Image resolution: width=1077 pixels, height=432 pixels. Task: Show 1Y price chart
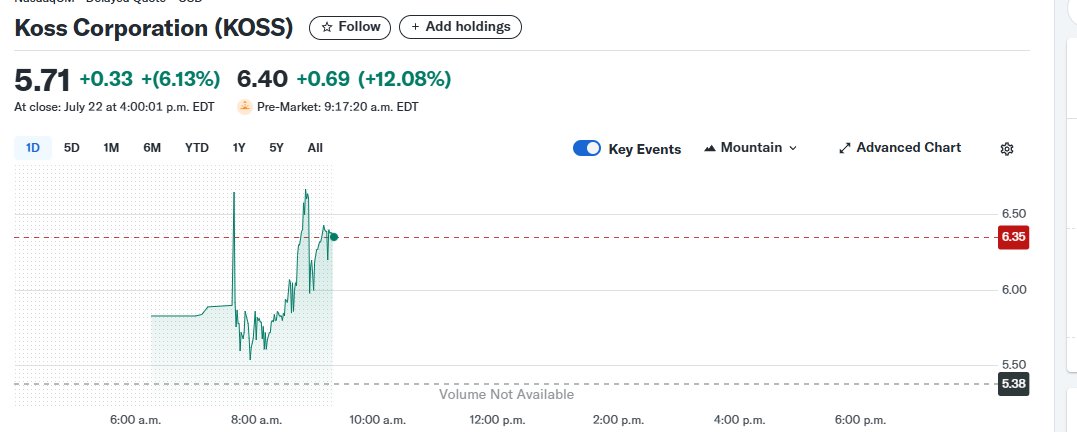point(239,148)
